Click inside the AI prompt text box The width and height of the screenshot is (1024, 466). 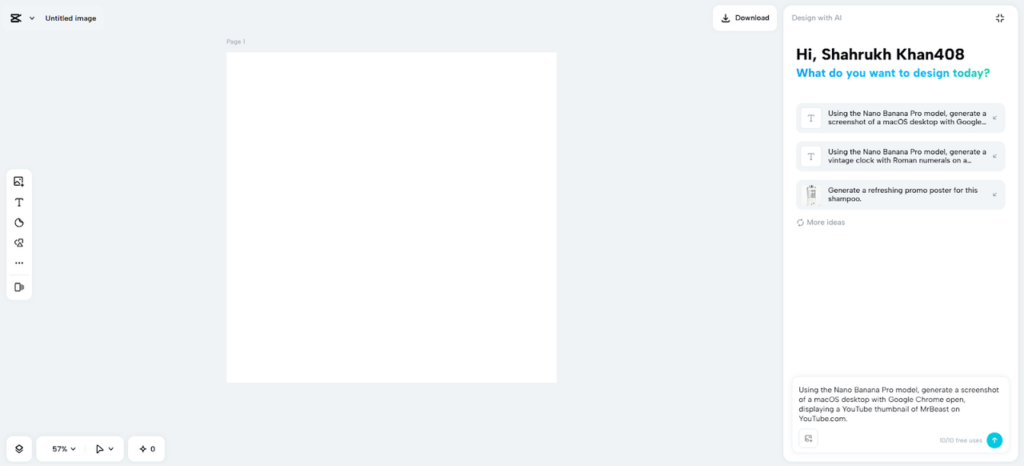pos(899,405)
